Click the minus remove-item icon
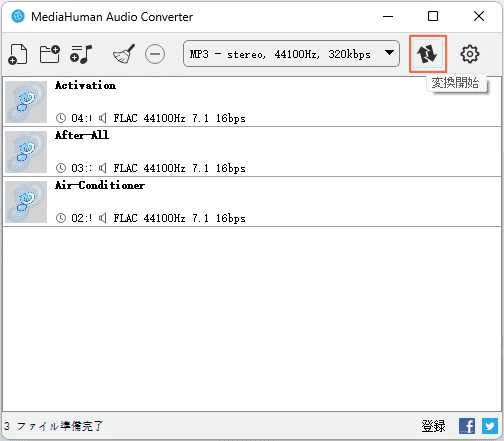504x441 pixels. coord(155,54)
